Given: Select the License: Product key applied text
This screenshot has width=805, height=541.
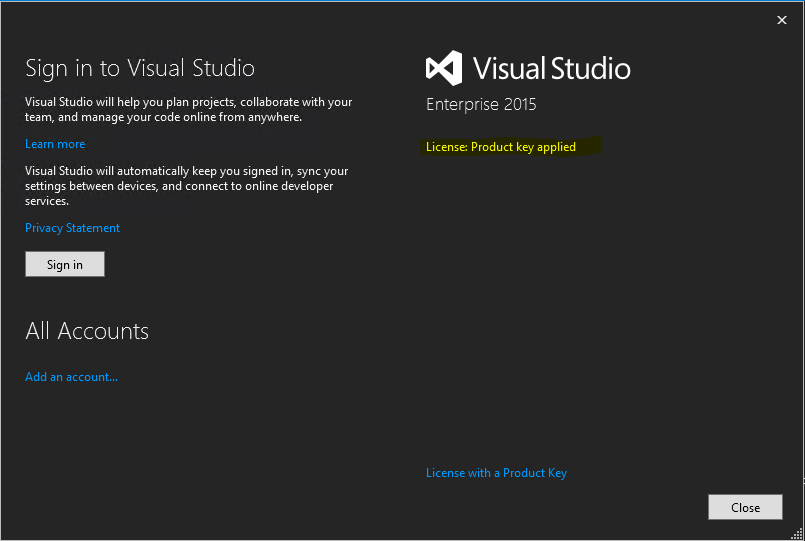Looking at the screenshot, I should tap(501, 147).
